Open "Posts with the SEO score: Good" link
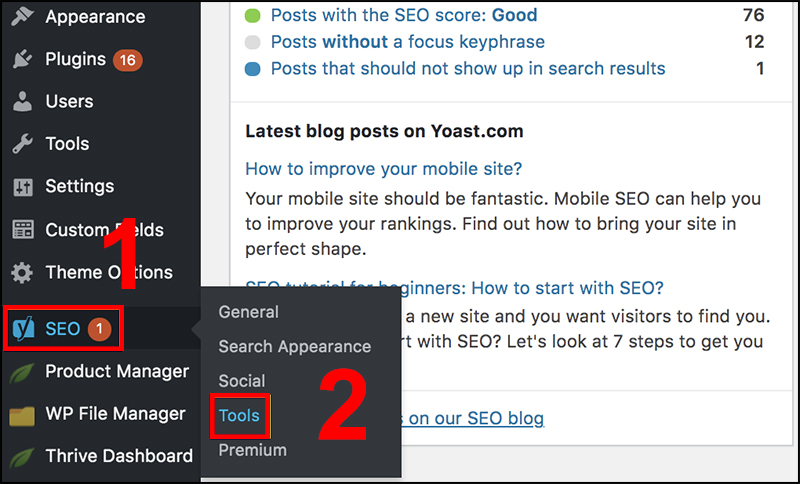This screenshot has height=484, width=800. (x=404, y=15)
